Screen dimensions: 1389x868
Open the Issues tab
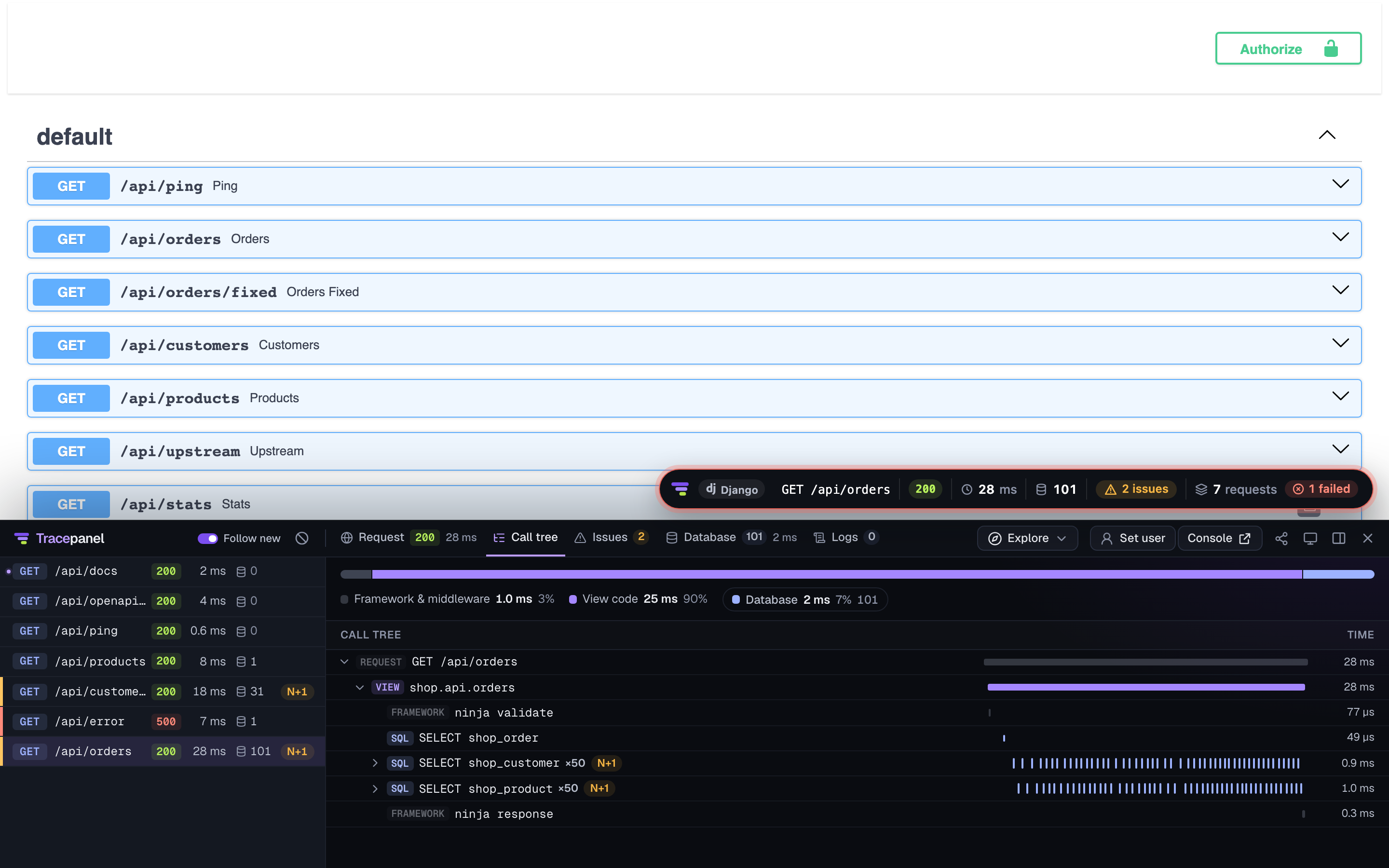click(611, 537)
